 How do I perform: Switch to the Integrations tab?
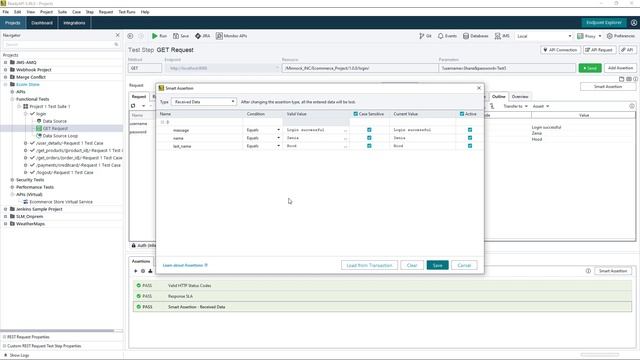click(74, 23)
